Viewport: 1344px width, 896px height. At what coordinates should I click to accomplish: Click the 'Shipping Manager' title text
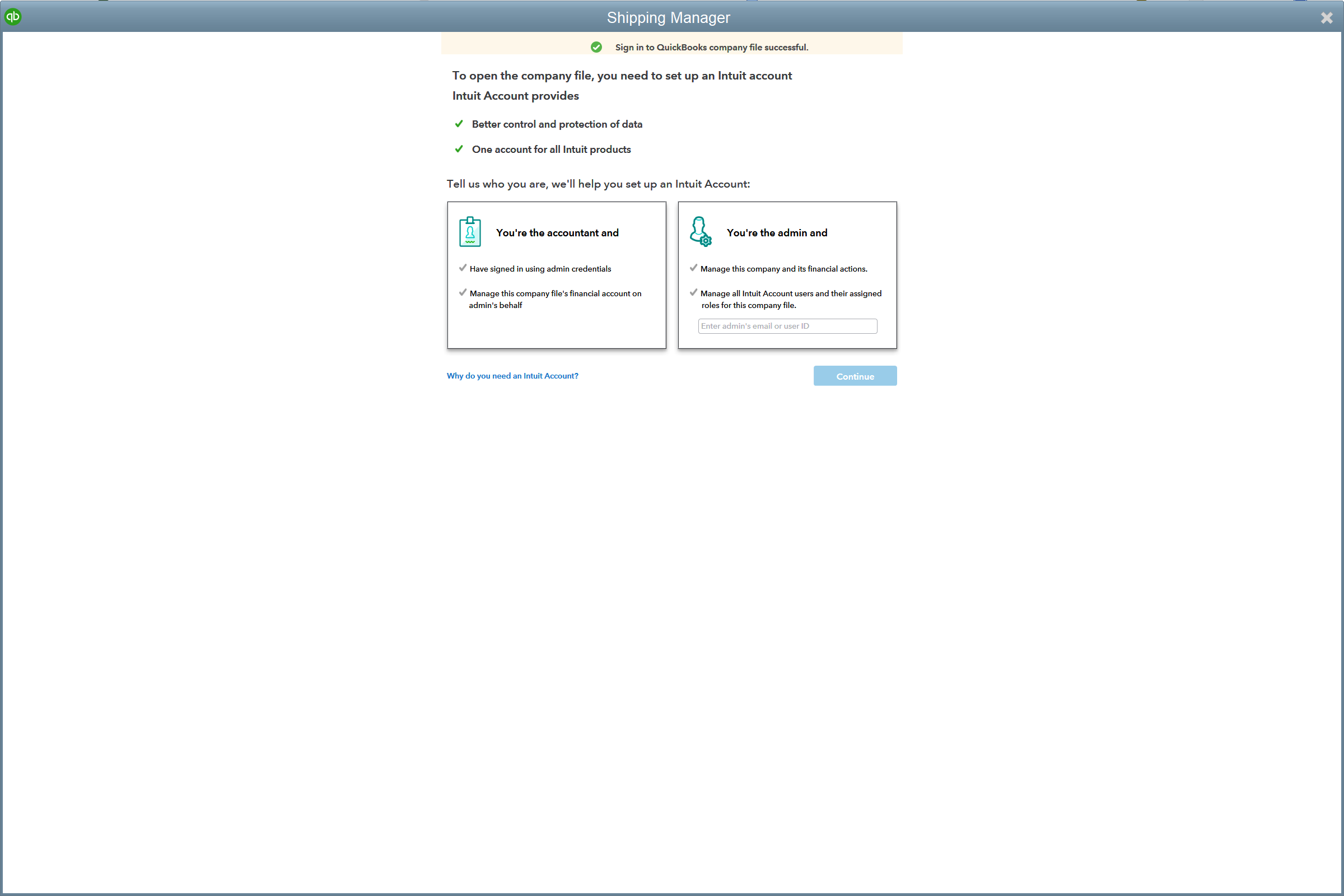pos(668,18)
